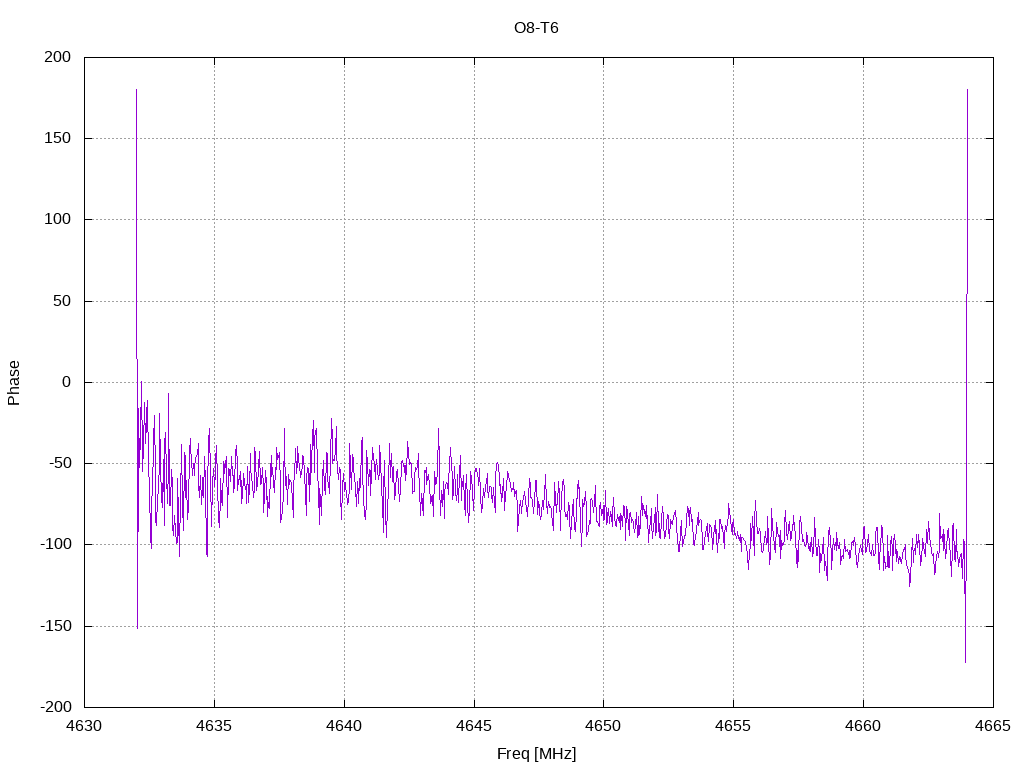Click x-axis tick label 4635
The height and width of the screenshot is (768, 1024).
[x=214, y=726]
